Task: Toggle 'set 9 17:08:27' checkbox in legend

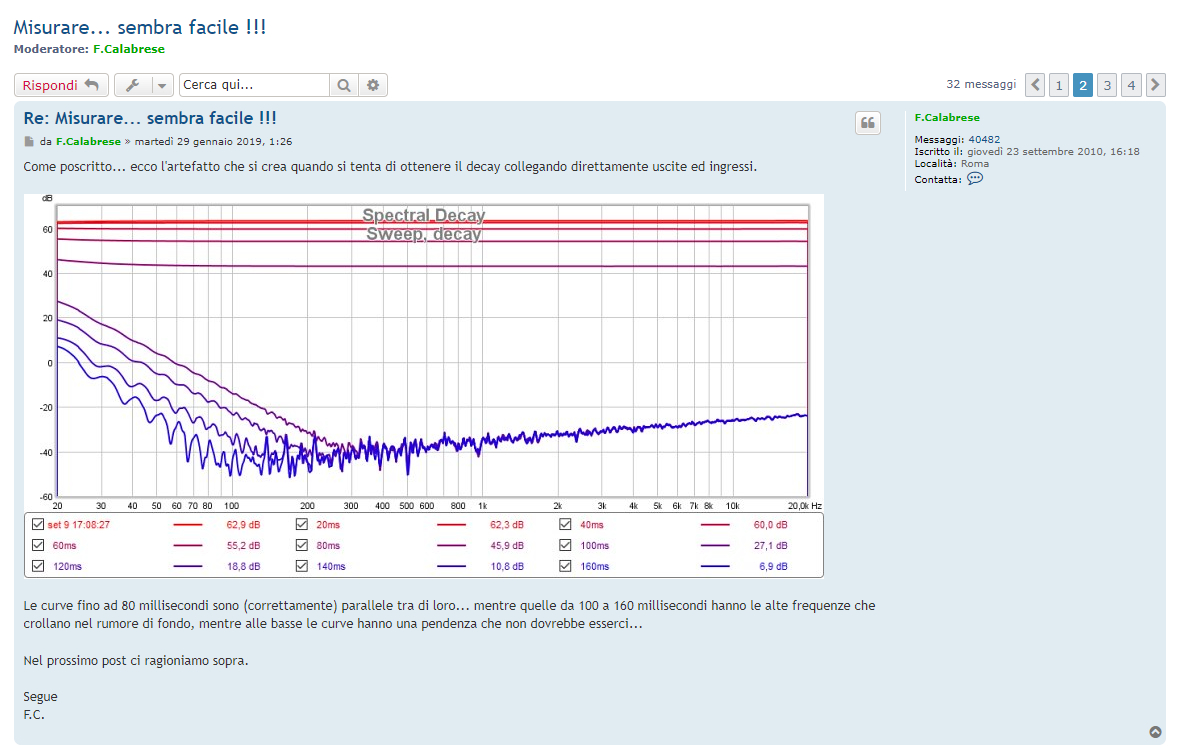Action: click(x=38, y=524)
